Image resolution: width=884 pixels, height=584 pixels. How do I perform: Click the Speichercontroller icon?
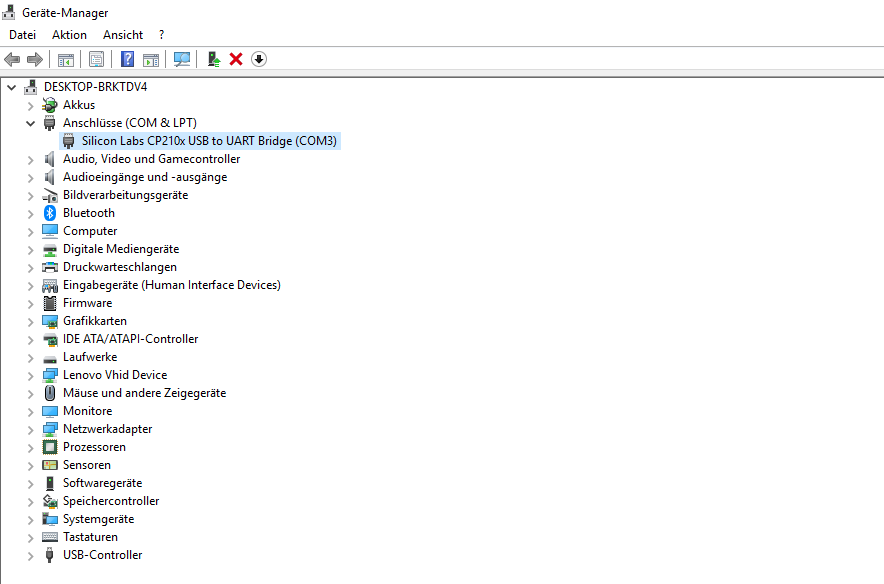click(50, 501)
